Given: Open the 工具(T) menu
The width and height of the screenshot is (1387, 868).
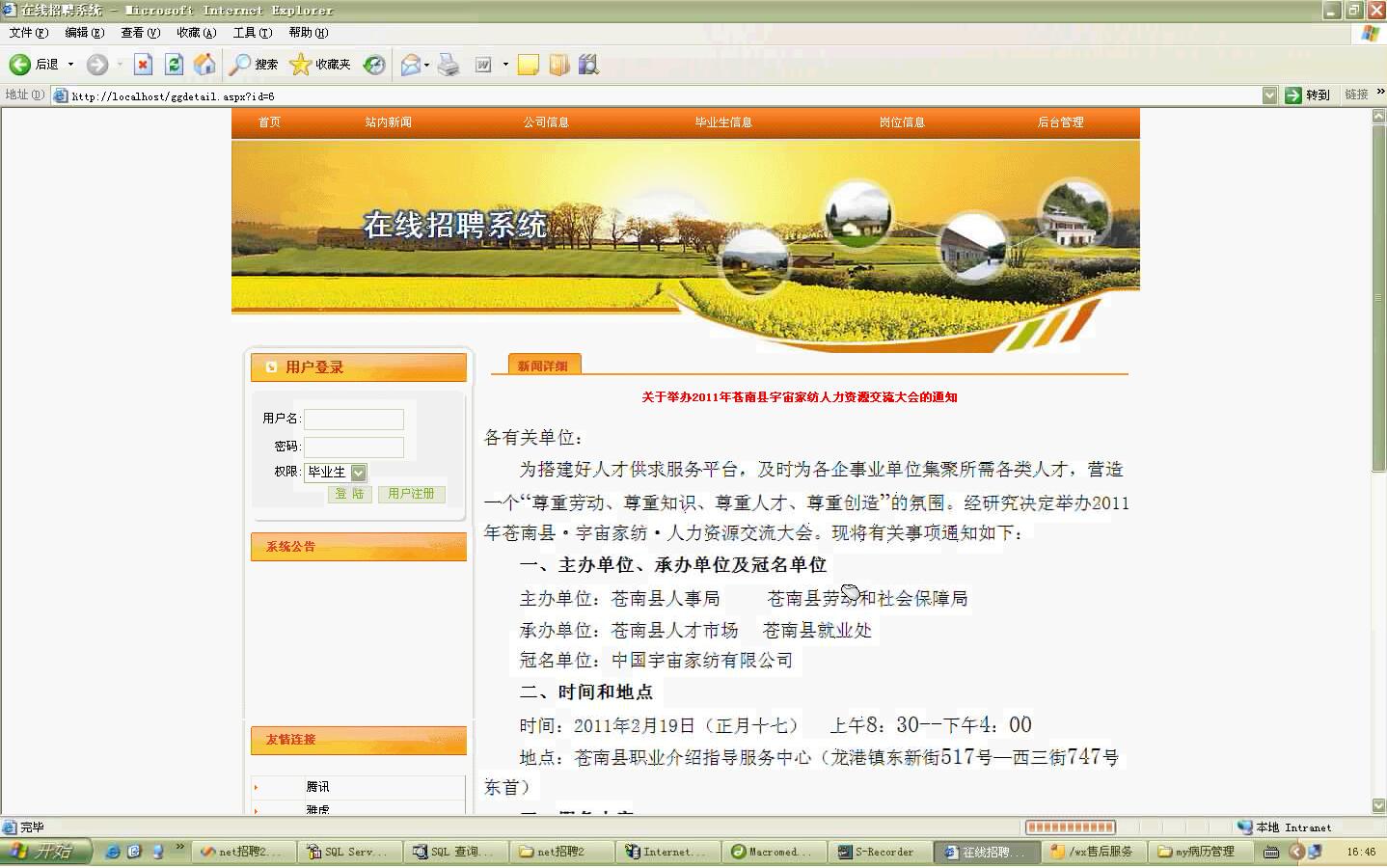Looking at the screenshot, I should (252, 33).
